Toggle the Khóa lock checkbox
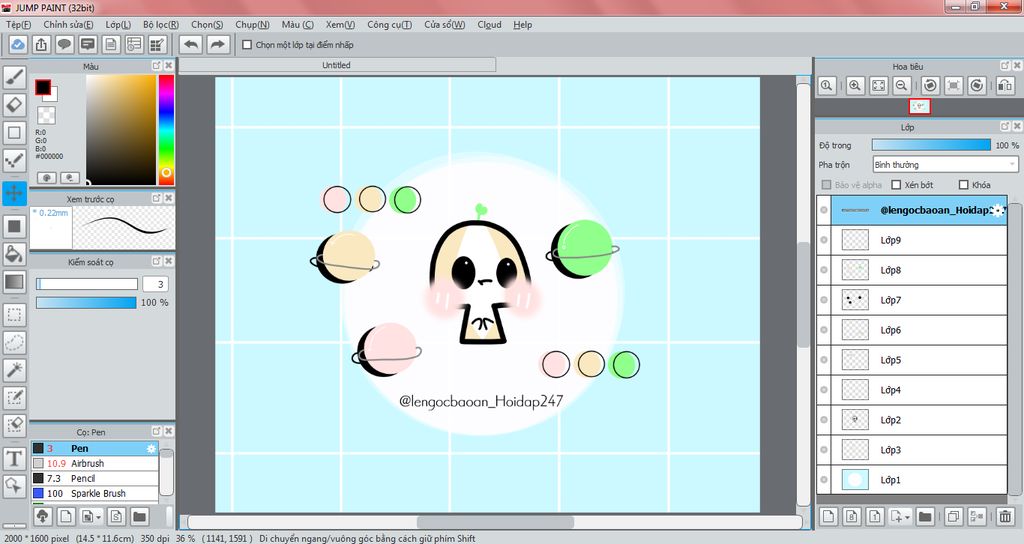1024x544 pixels. [963, 185]
